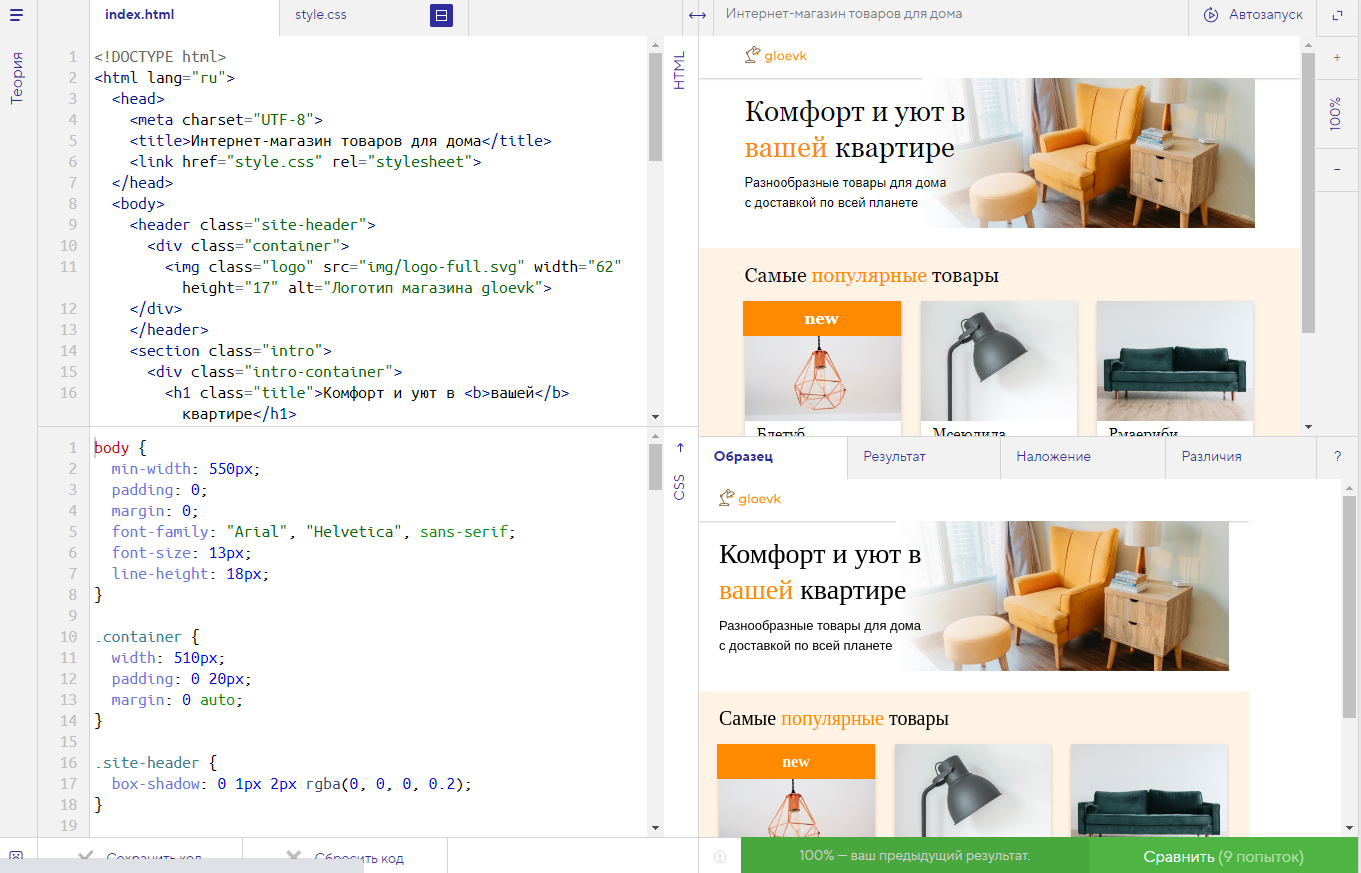Enter fullscreen preview with the expand icon
This screenshot has height=873, width=1361.
[1338, 15]
